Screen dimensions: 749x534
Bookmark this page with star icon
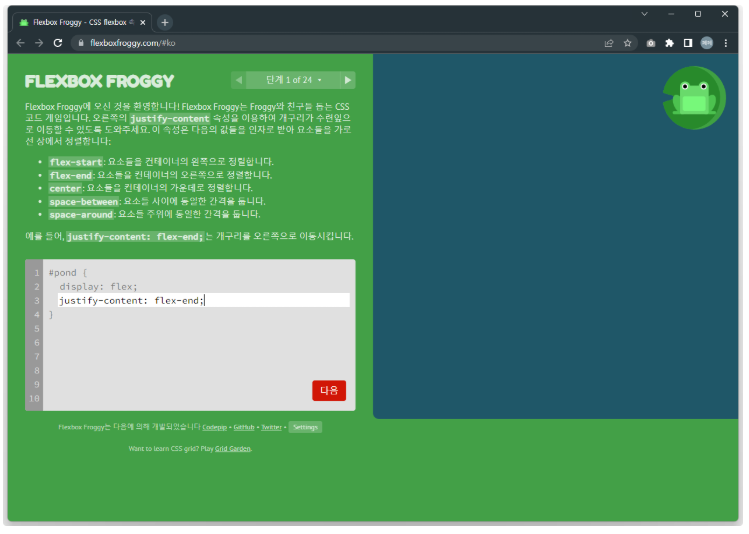pyautogui.click(x=627, y=43)
